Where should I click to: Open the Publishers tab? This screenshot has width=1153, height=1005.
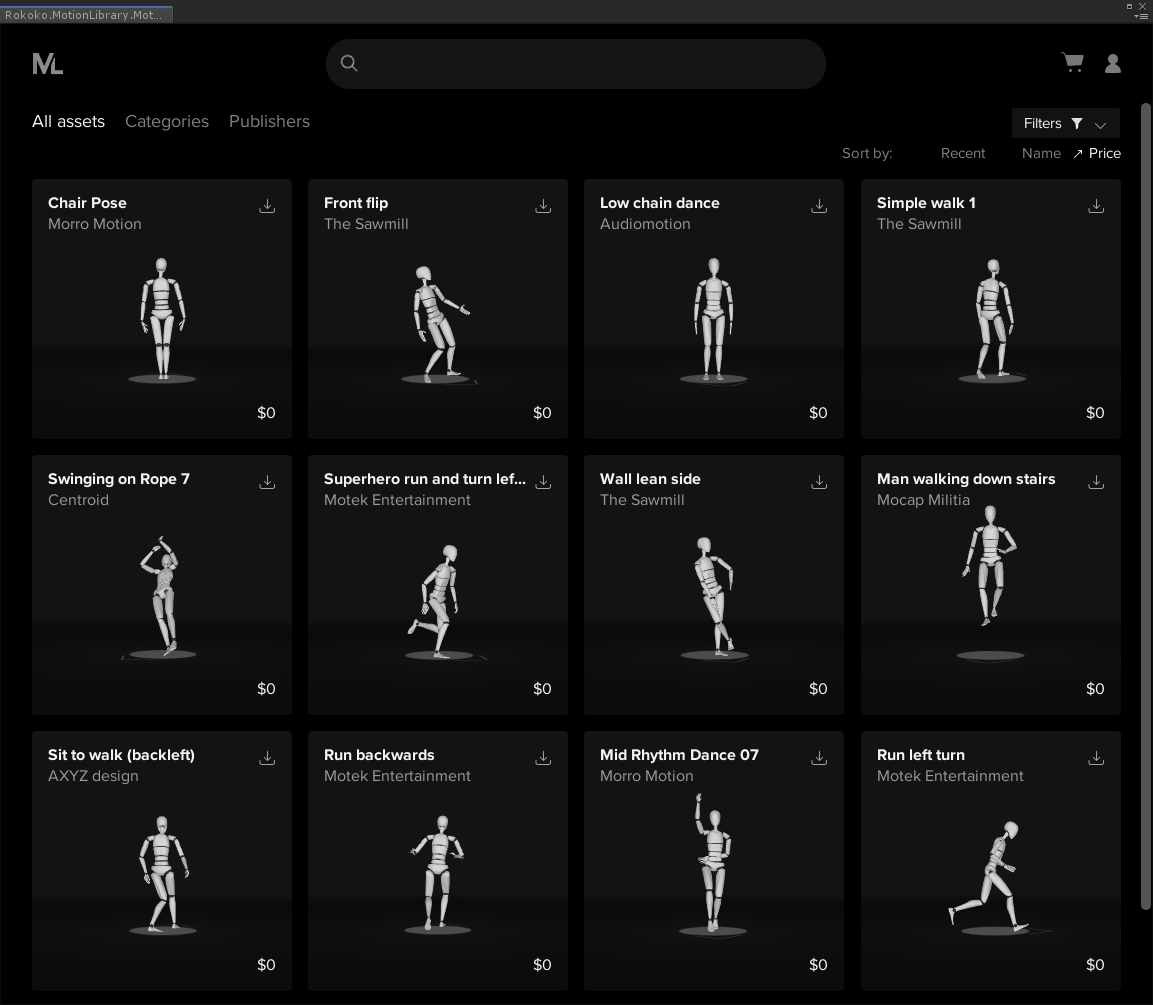[x=269, y=121]
